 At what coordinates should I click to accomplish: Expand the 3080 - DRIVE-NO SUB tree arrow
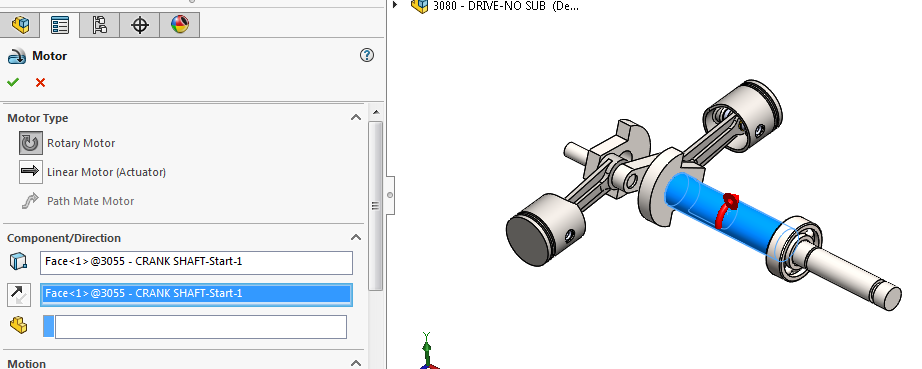coord(396,5)
